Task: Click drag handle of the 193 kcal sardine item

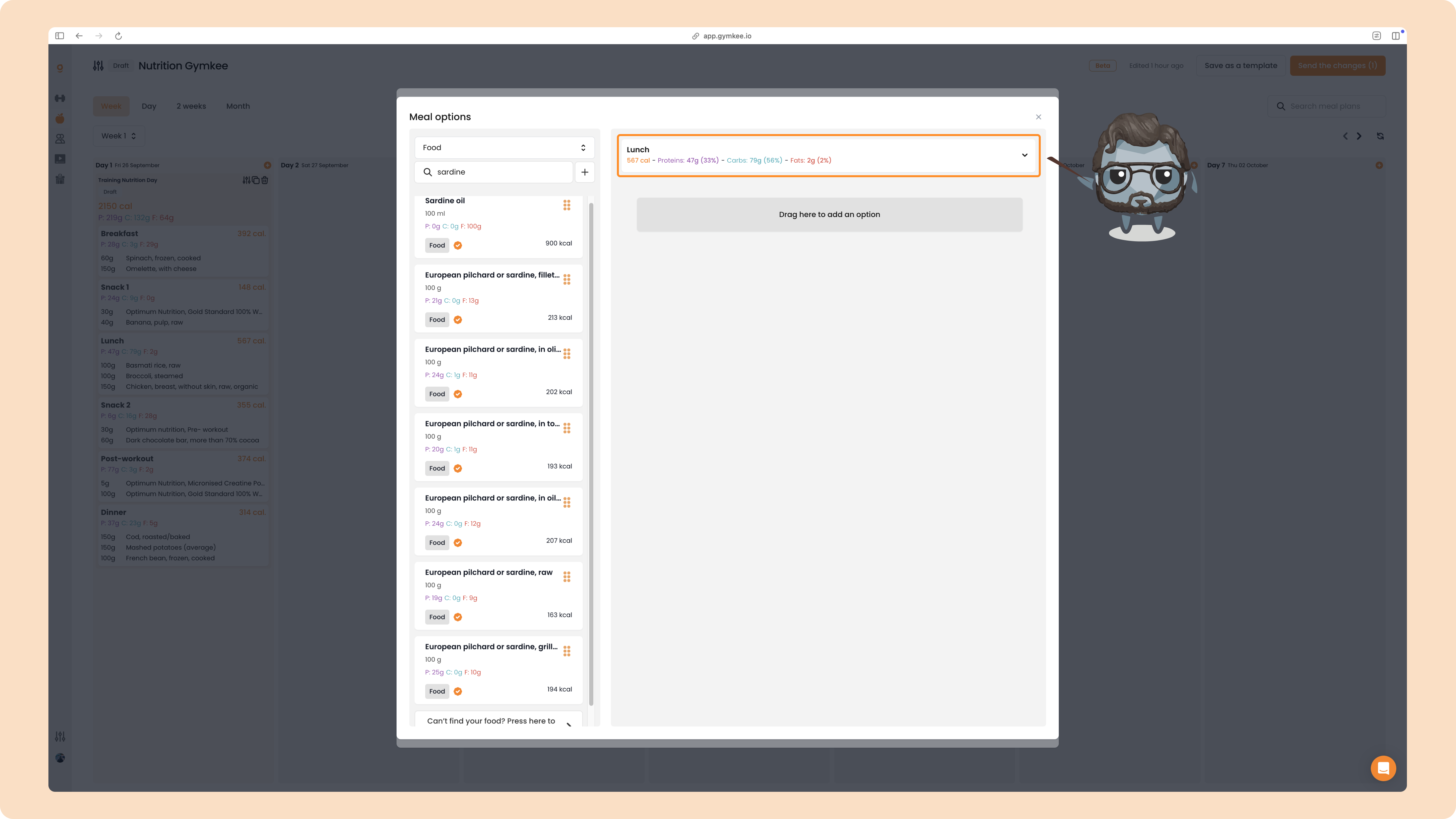Action: coord(566,428)
